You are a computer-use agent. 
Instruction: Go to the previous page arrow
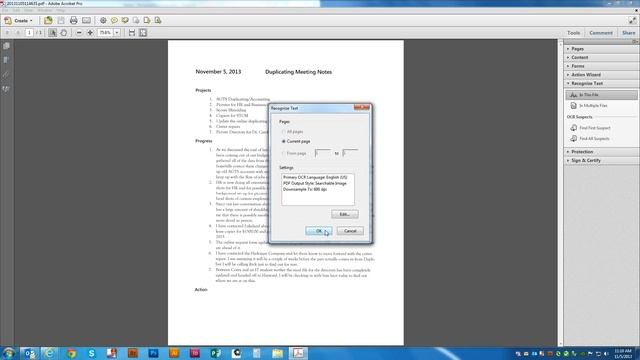(7, 33)
